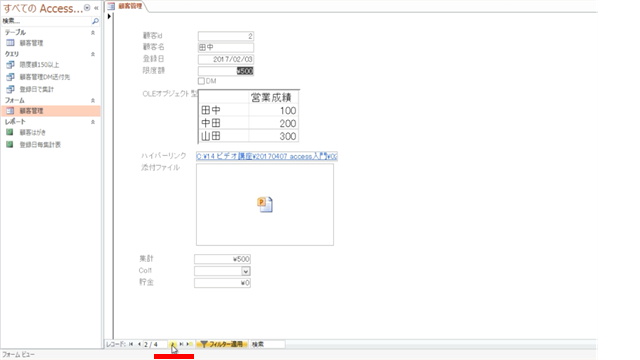Toggle the DM checkbox

tap(201, 81)
